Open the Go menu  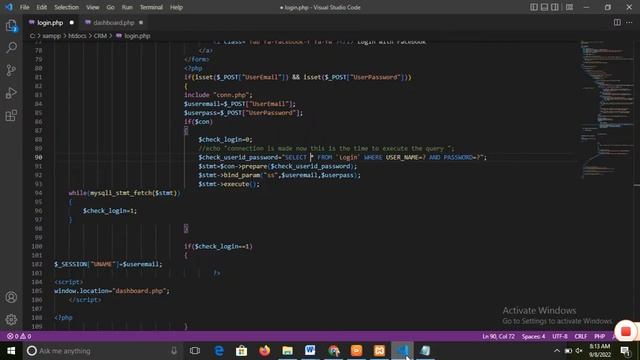[x=110, y=7]
